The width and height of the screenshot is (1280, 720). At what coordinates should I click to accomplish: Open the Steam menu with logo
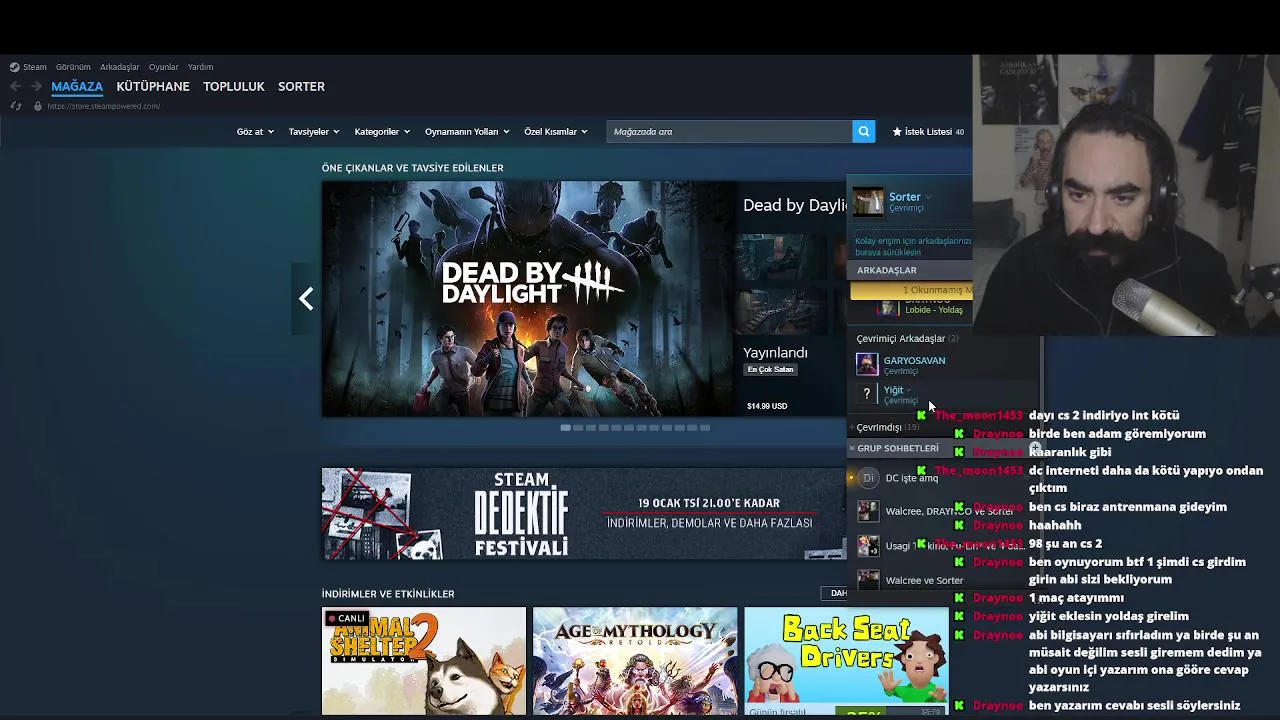pos(28,67)
